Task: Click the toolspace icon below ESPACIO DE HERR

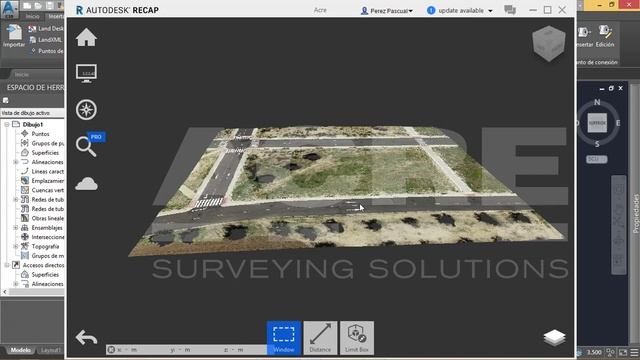Action: 5,100
